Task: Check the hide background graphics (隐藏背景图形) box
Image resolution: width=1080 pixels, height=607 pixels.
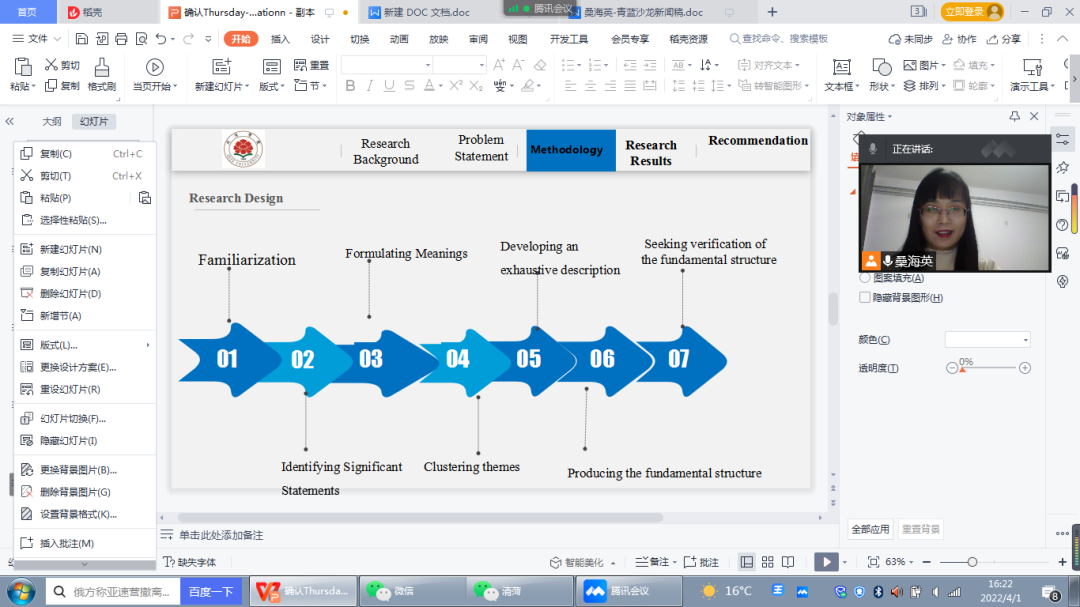Action: [865, 297]
